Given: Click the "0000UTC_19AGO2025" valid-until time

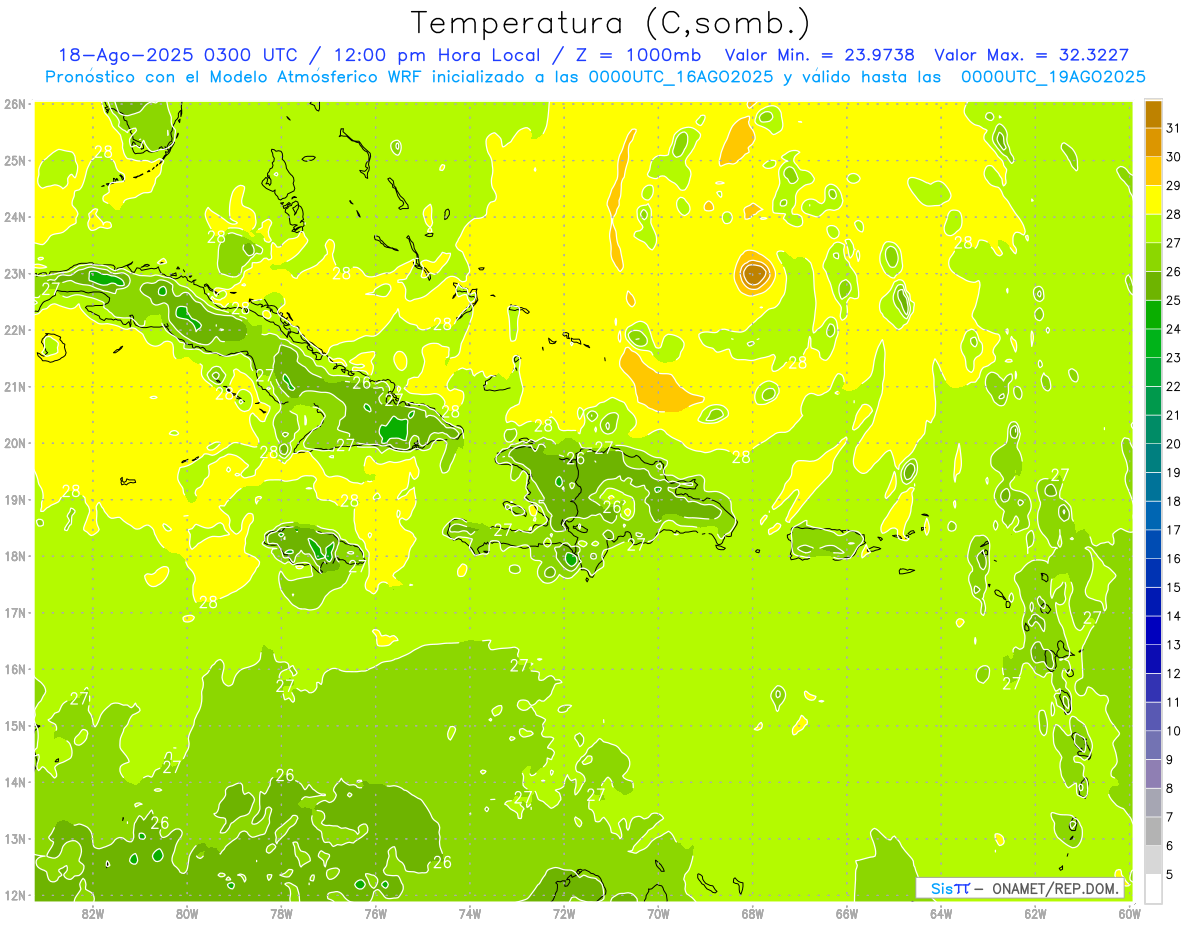Looking at the screenshot, I should [x=1053, y=77].
